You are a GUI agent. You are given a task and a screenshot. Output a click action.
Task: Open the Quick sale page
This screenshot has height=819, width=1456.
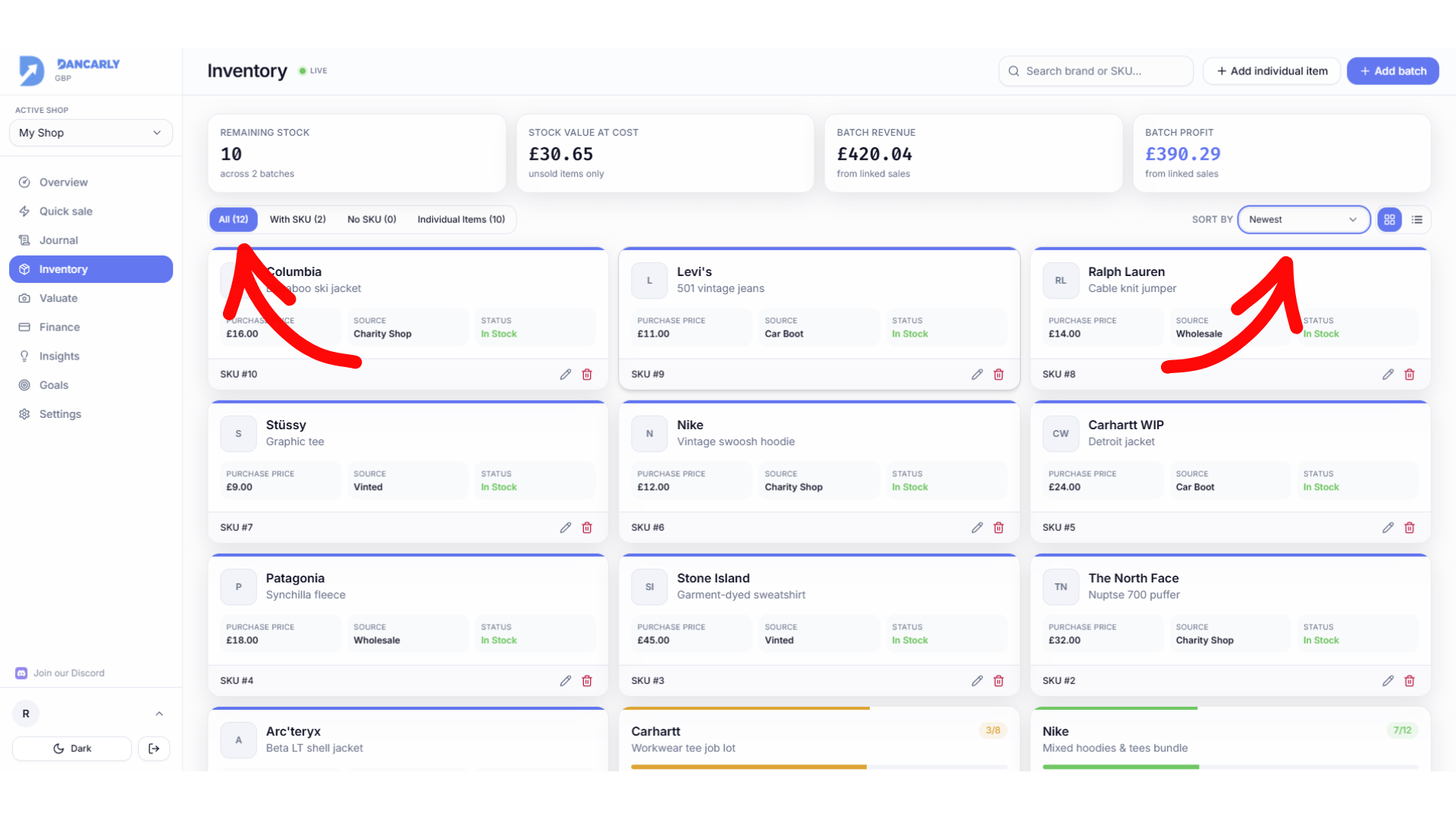66,211
